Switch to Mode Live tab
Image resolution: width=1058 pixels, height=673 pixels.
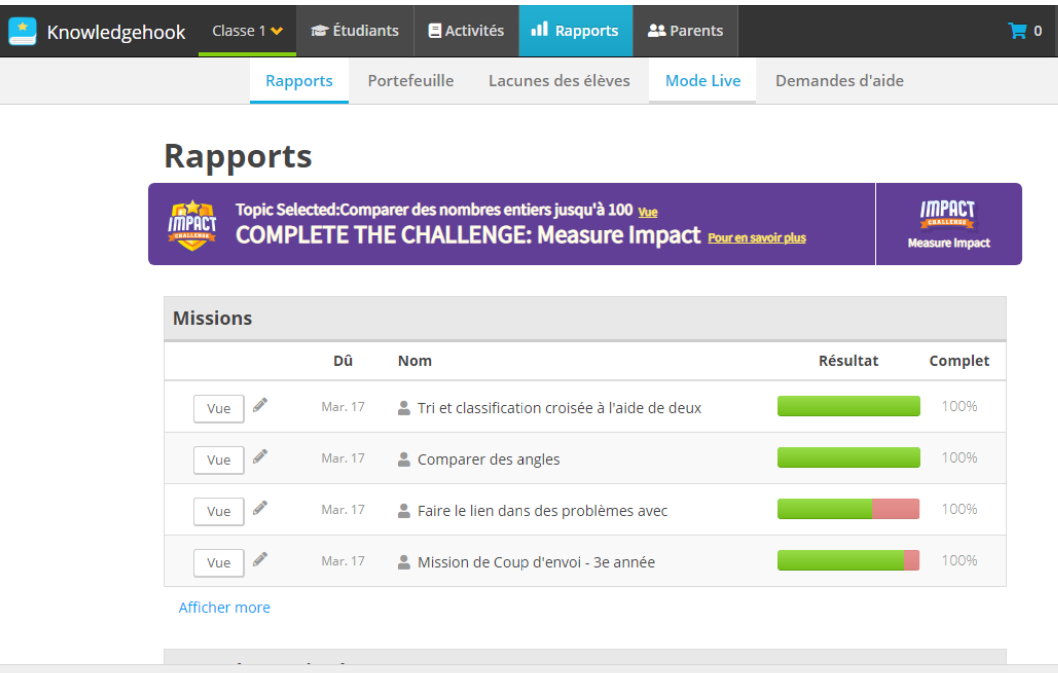coord(702,81)
